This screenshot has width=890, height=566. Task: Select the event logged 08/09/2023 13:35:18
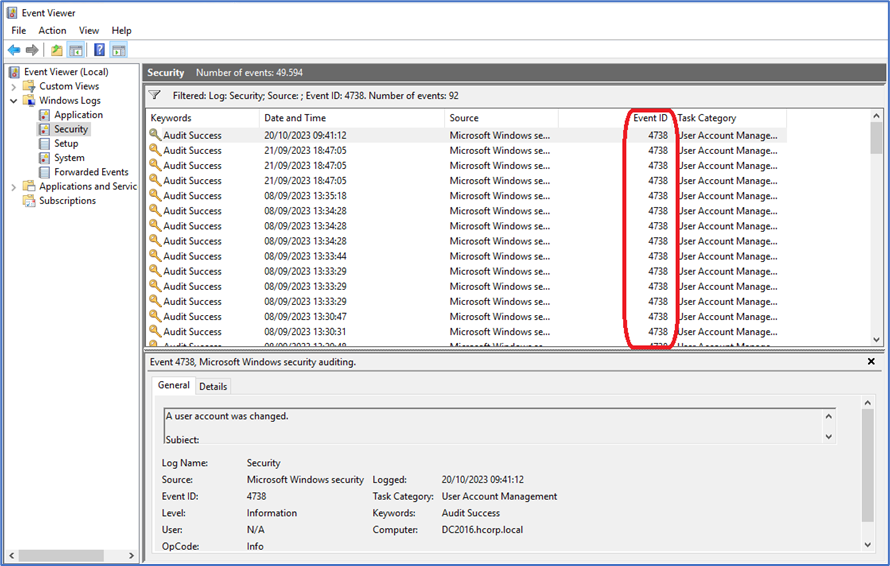point(305,196)
